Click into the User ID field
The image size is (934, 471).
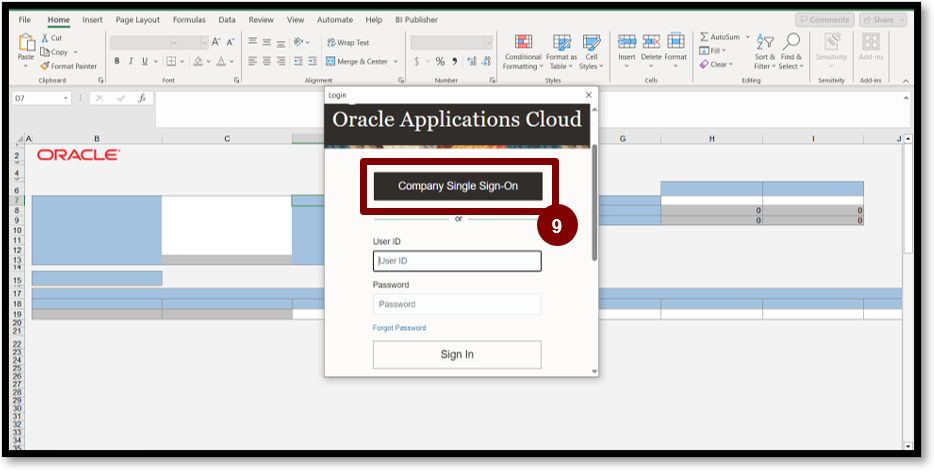[457, 261]
